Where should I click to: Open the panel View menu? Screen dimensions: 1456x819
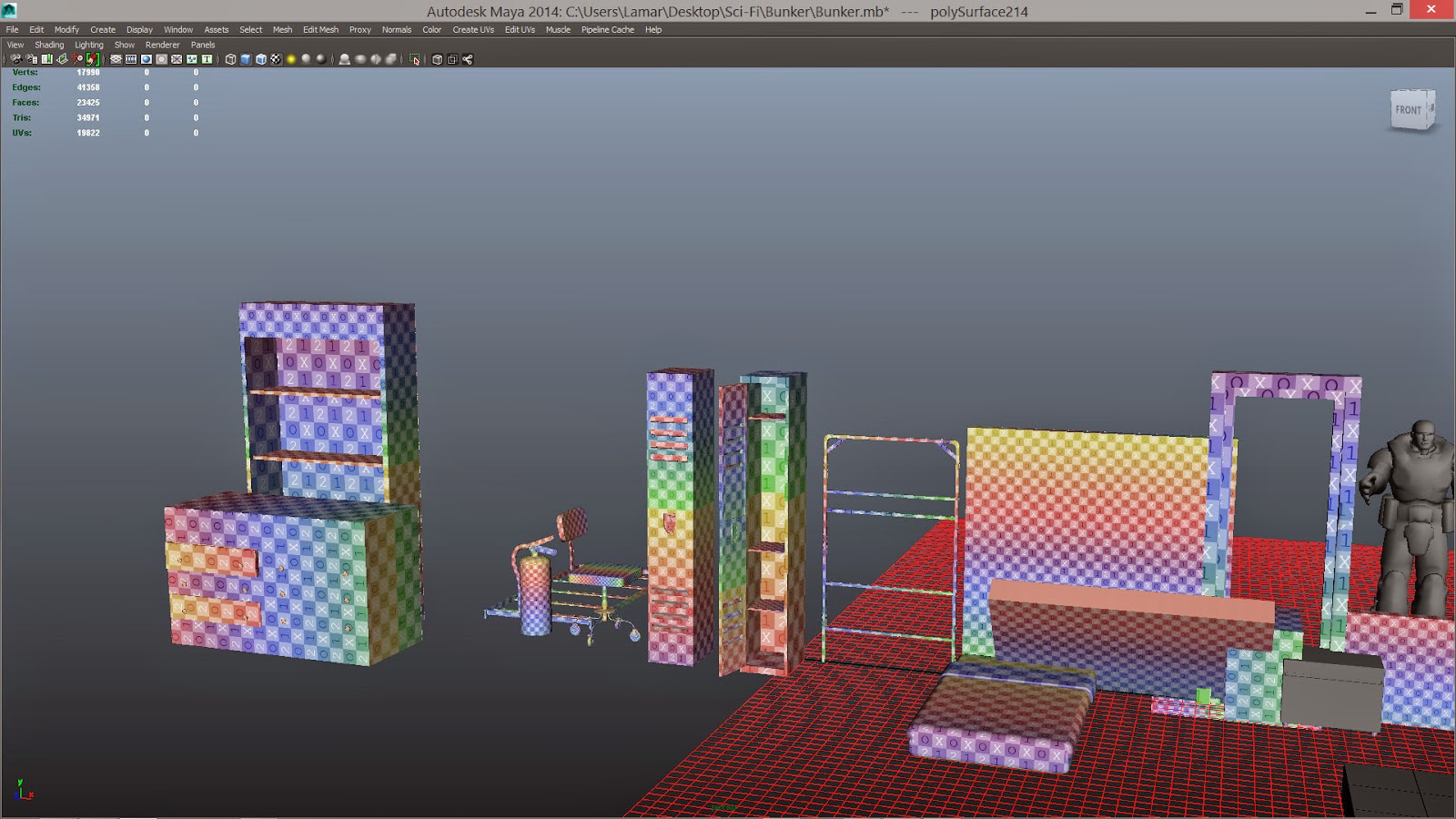click(x=15, y=45)
